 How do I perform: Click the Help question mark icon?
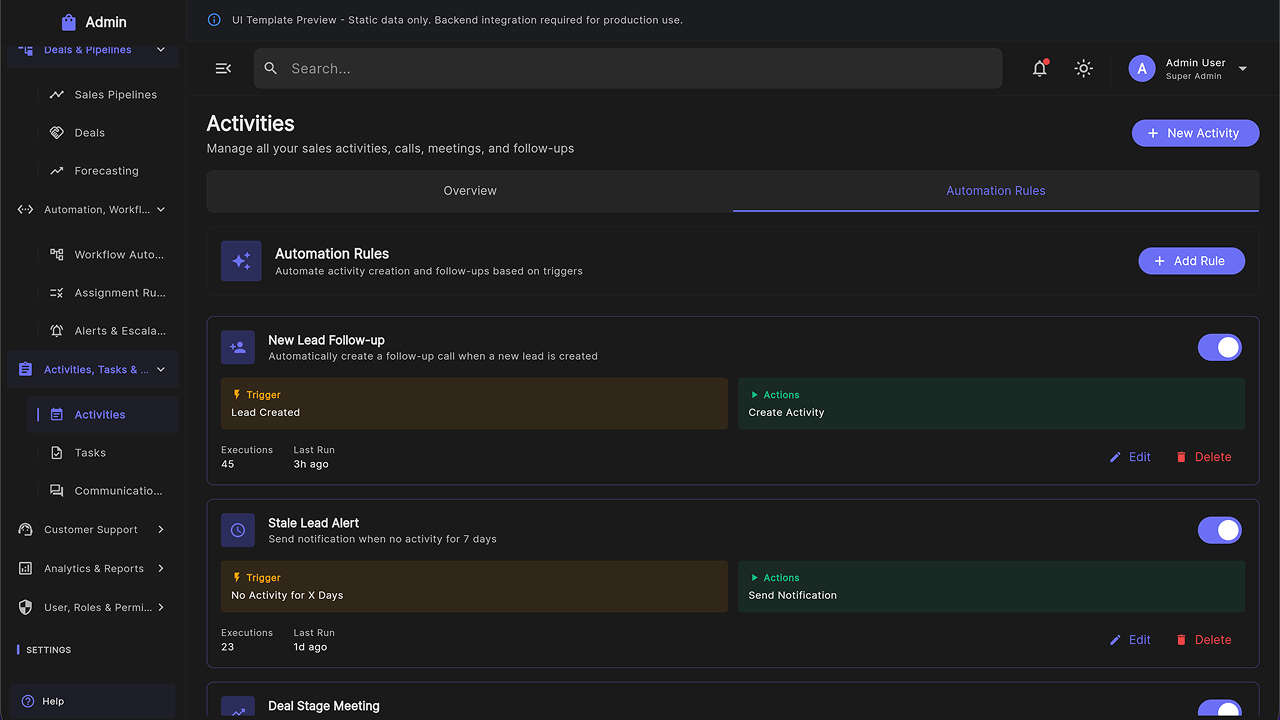coord(28,701)
